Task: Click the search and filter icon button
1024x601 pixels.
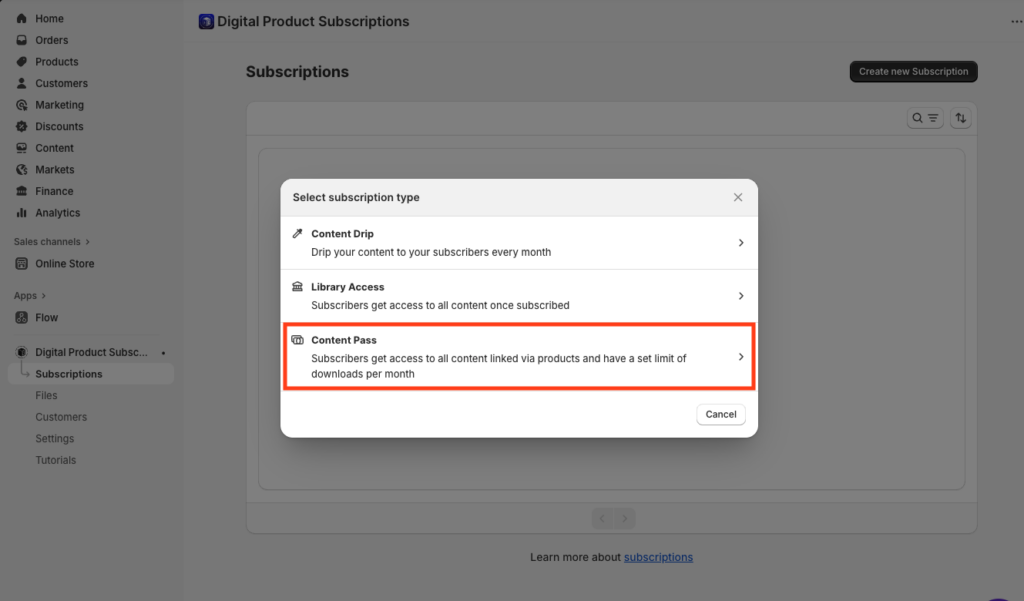Action: pyautogui.click(x=925, y=118)
